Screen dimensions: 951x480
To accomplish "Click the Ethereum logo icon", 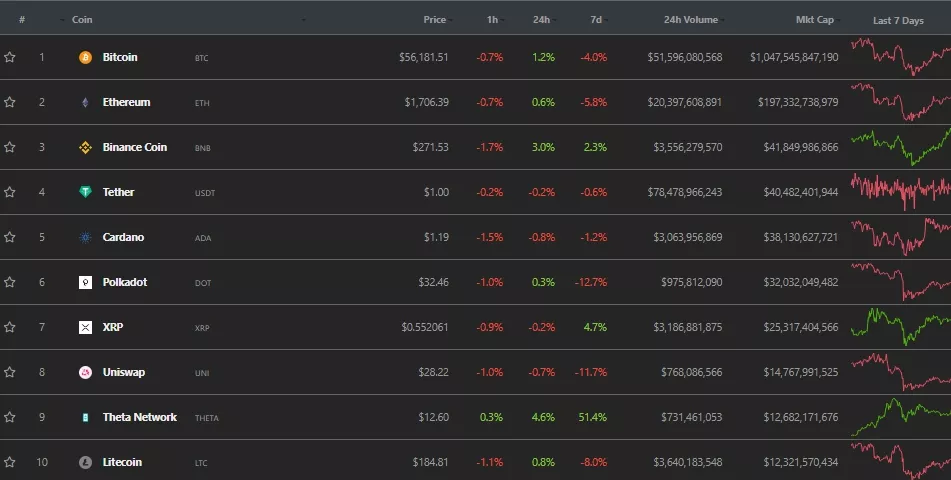I will pyautogui.click(x=85, y=103).
